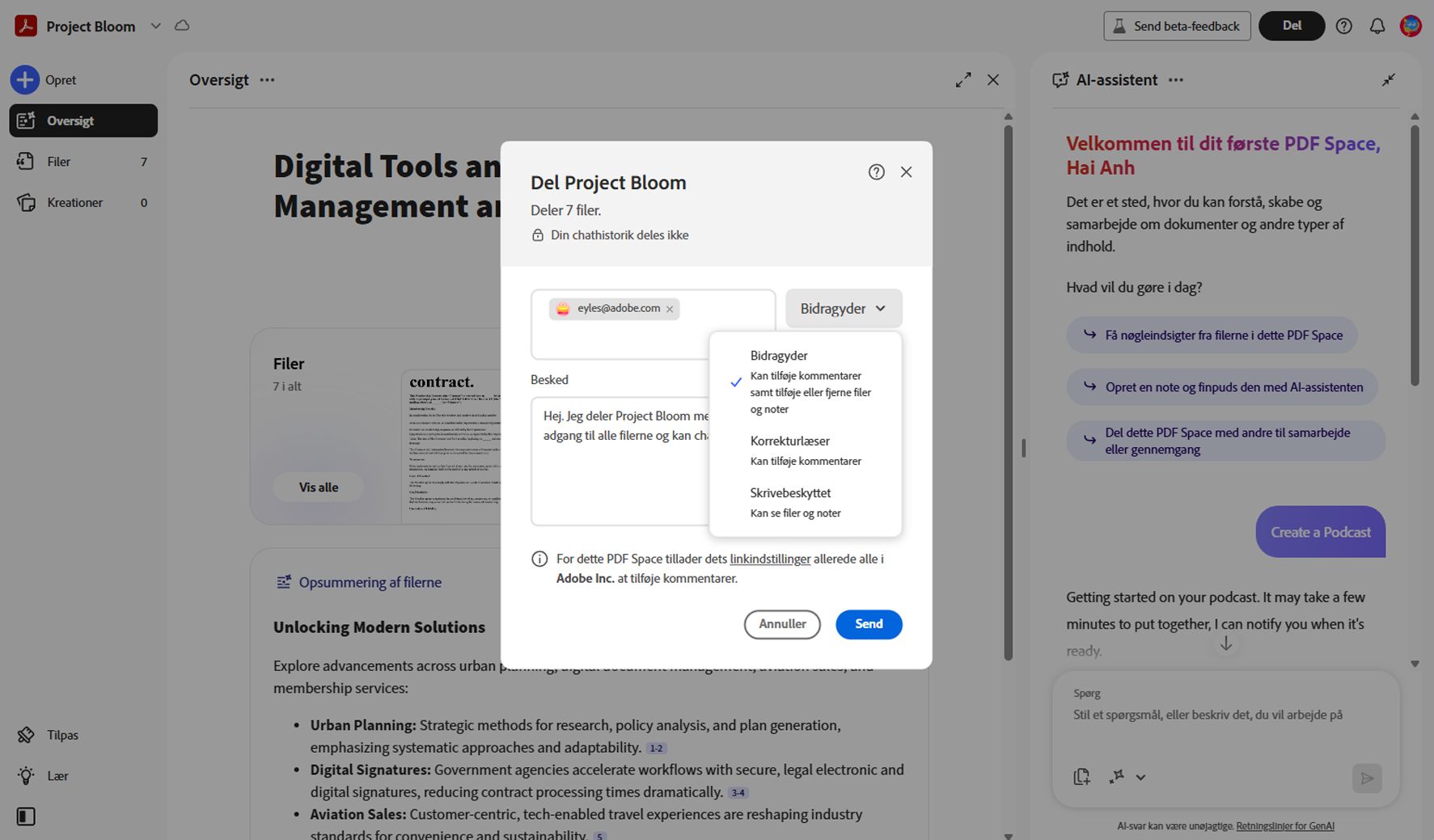
Task: Click the black Del share button
Action: point(1291,26)
